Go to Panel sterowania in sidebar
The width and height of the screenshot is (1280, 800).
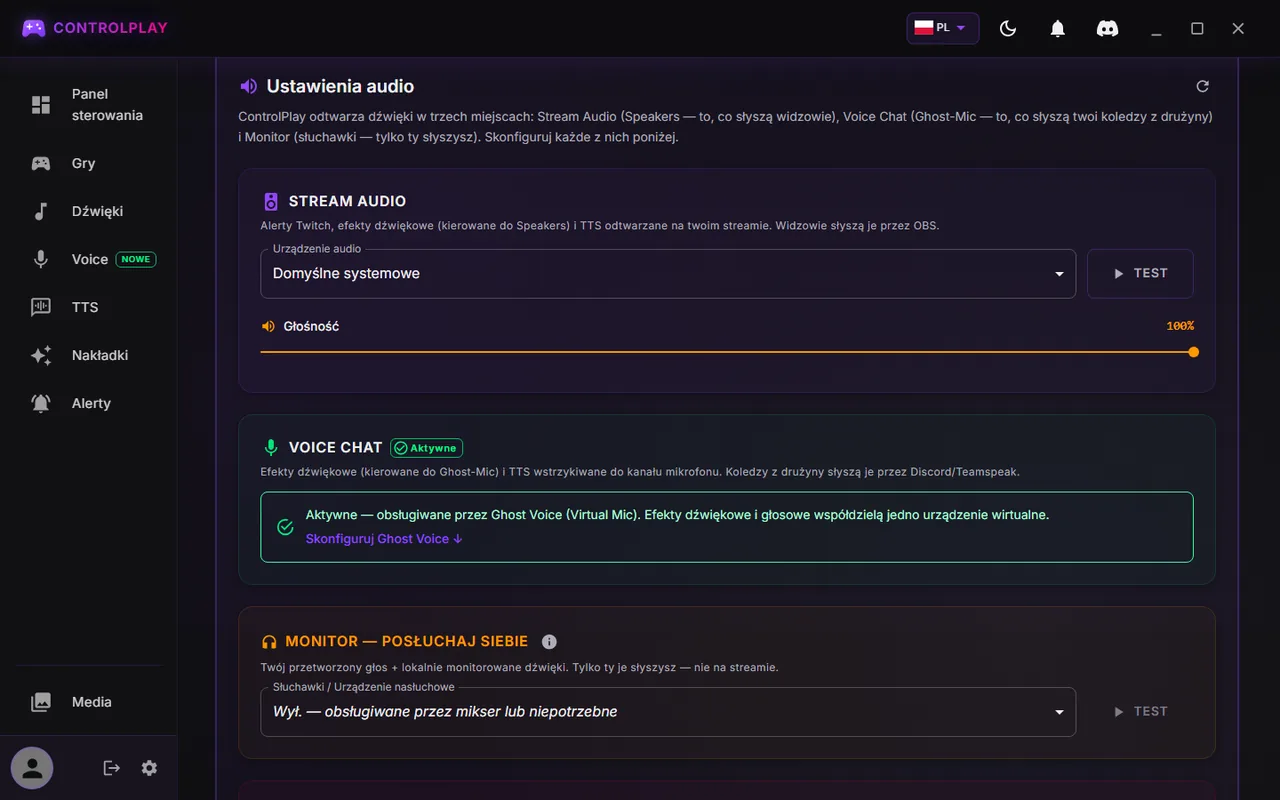(89, 105)
